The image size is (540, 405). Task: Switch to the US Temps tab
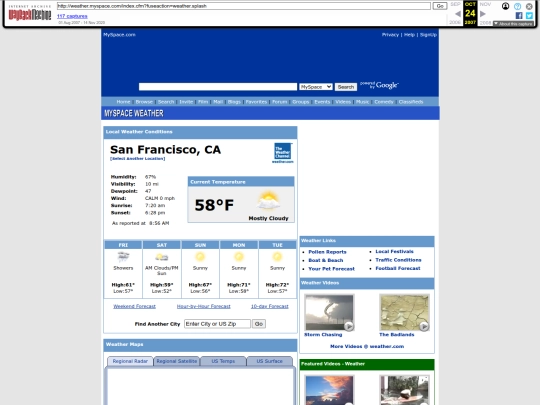coord(223,361)
